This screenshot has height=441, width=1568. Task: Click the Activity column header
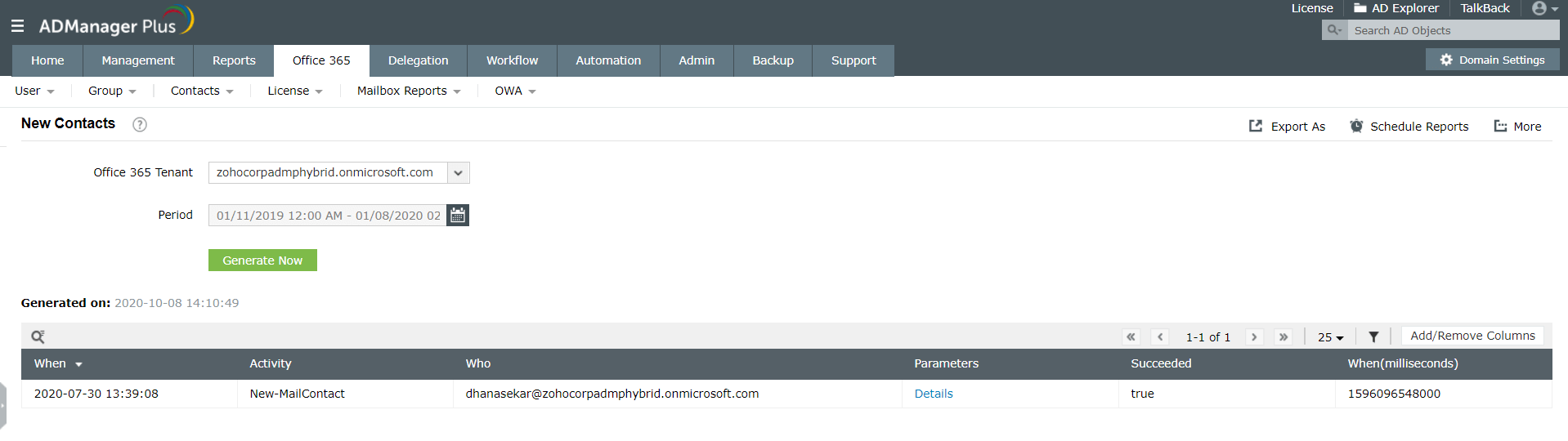click(x=271, y=363)
